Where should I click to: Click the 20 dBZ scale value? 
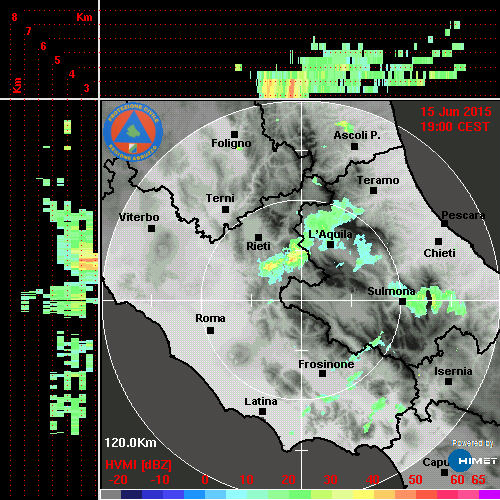pyautogui.click(x=288, y=480)
